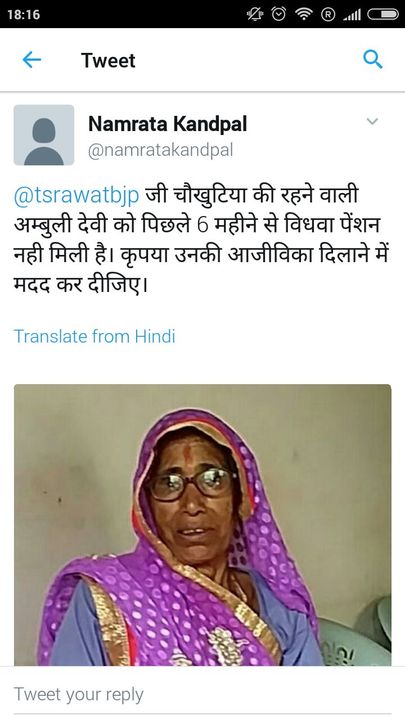The width and height of the screenshot is (405, 720).
Task: Open the @tsrawatbjp mention link
Action: pyautogui.click(x=77, y=197)
